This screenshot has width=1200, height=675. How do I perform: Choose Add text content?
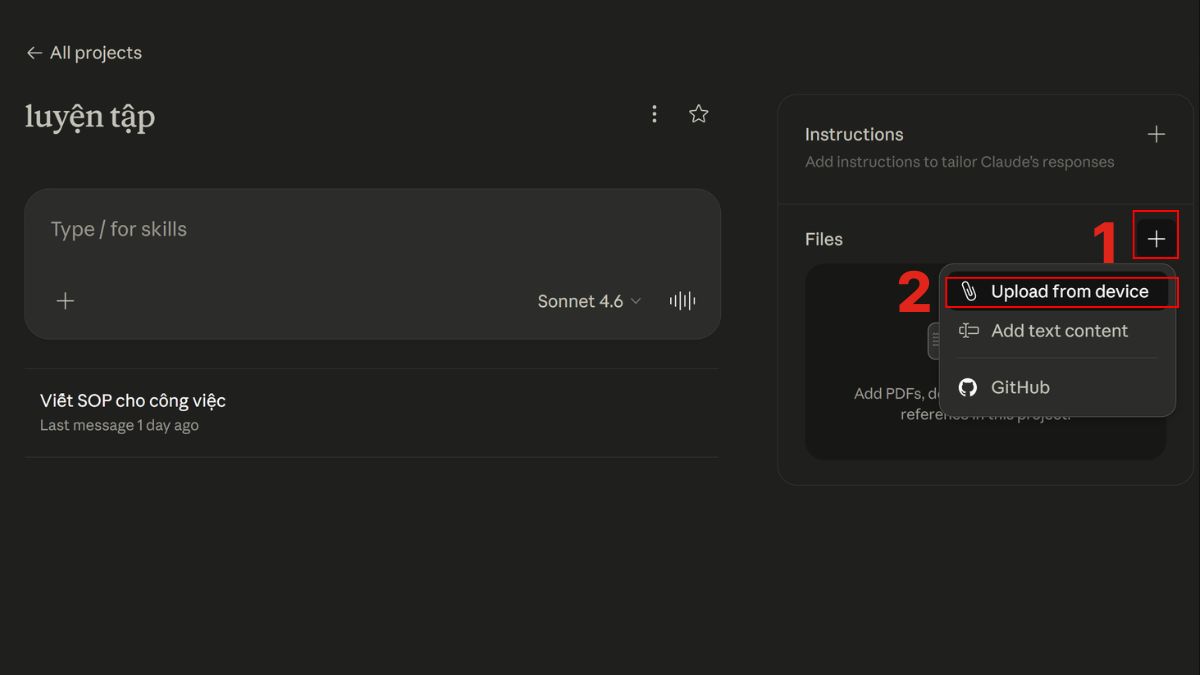(x=1057, y=331)
